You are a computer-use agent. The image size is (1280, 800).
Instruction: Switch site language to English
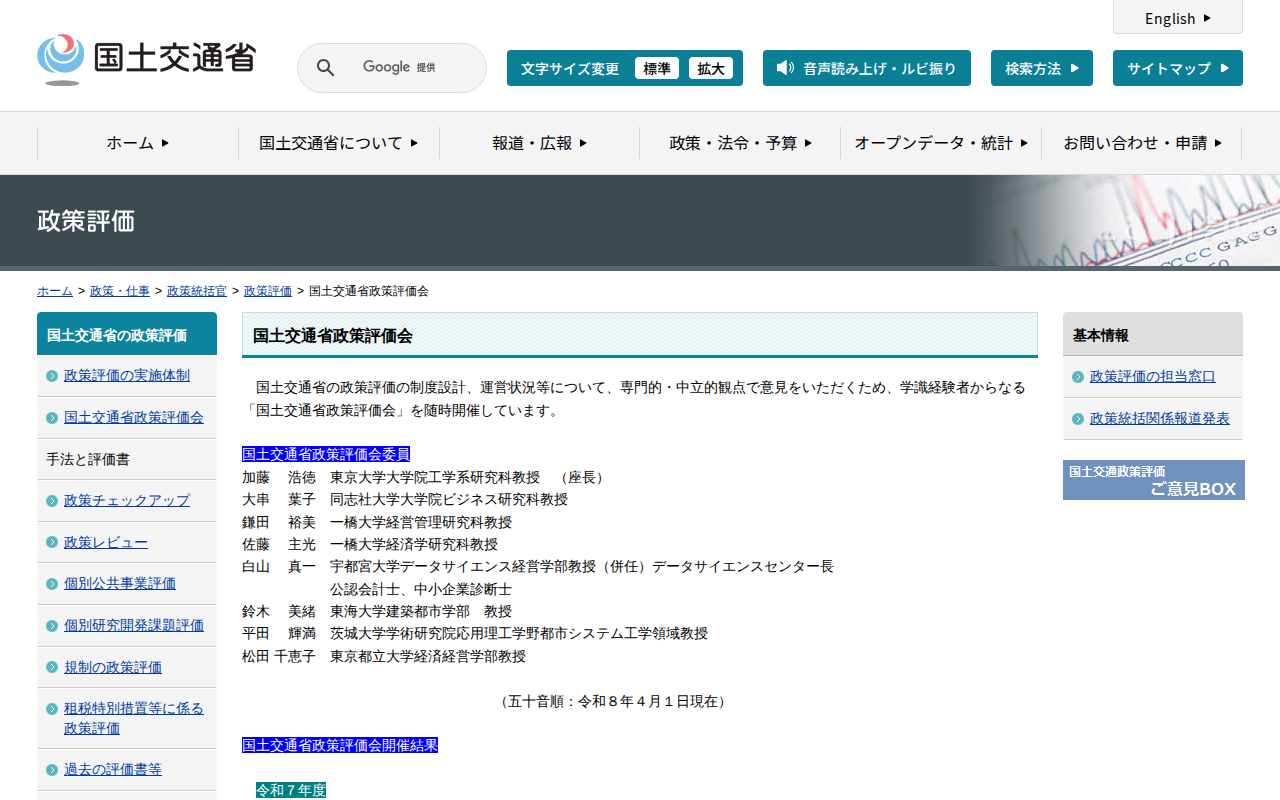pos(1177,18)
